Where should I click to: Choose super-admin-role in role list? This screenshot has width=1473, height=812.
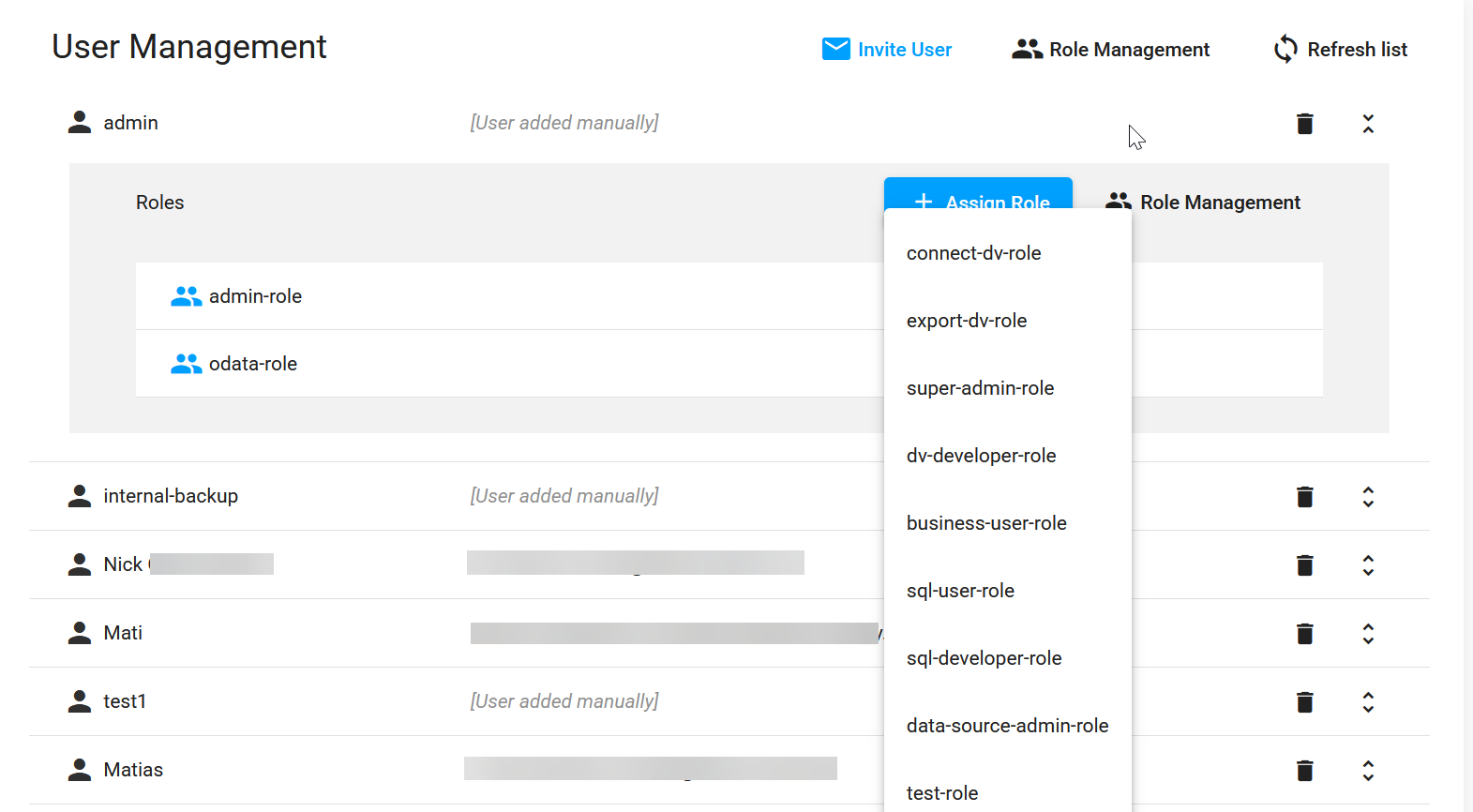[x=980, y=388]
